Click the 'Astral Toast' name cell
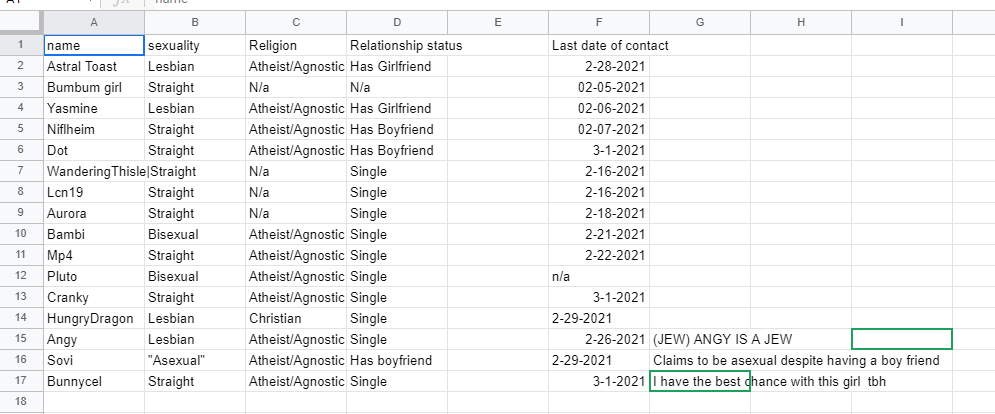 (94, 66)
